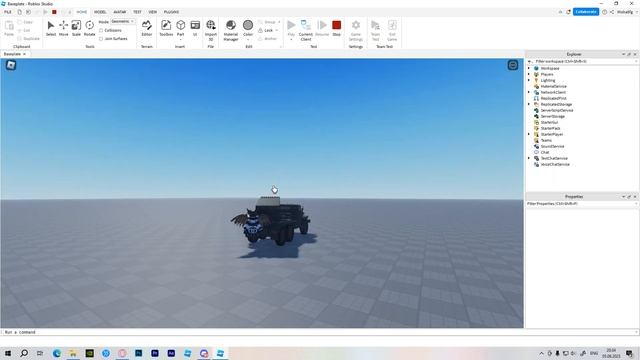Select StarterGui in Explorer
The width and height of the screenshot is (640, 360).
coord(549,122)
